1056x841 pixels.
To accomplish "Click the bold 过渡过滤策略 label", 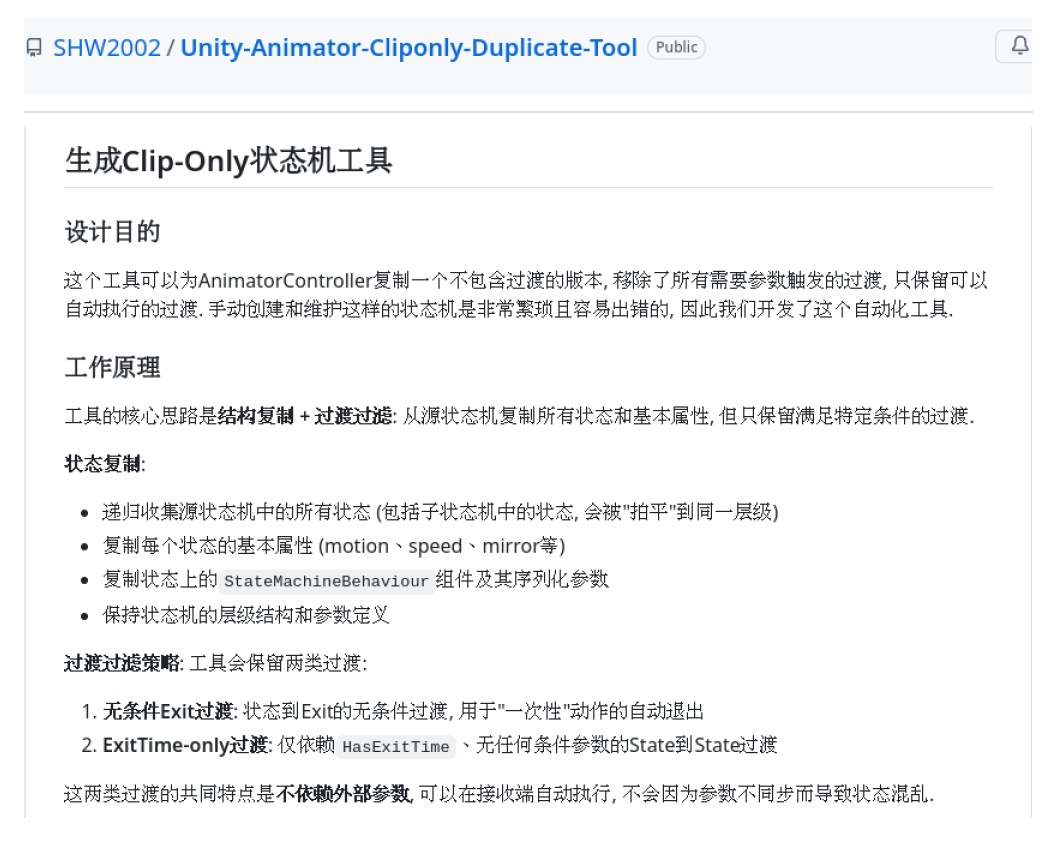I will click(122, 663).
